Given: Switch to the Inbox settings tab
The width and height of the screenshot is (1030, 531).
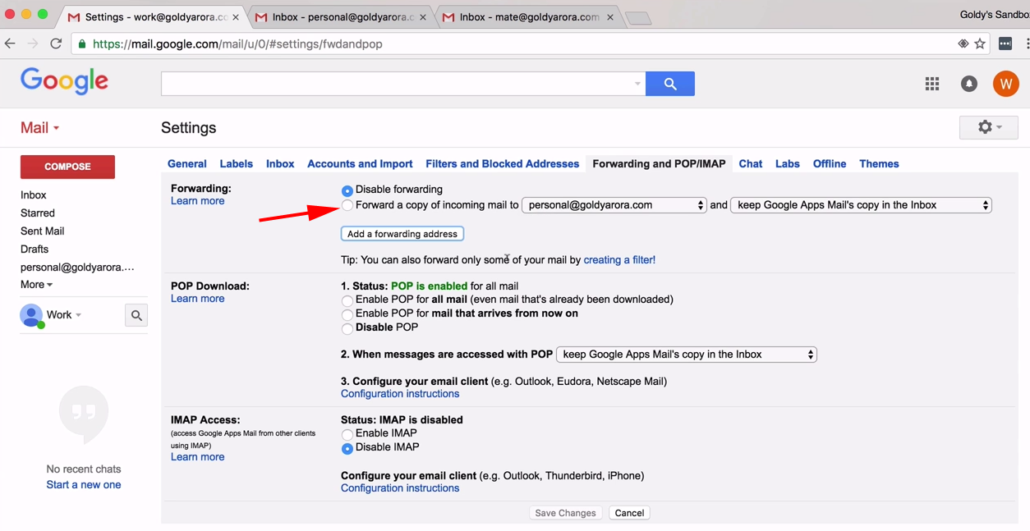Looking at the screenshot, I should tap(280, 164).
